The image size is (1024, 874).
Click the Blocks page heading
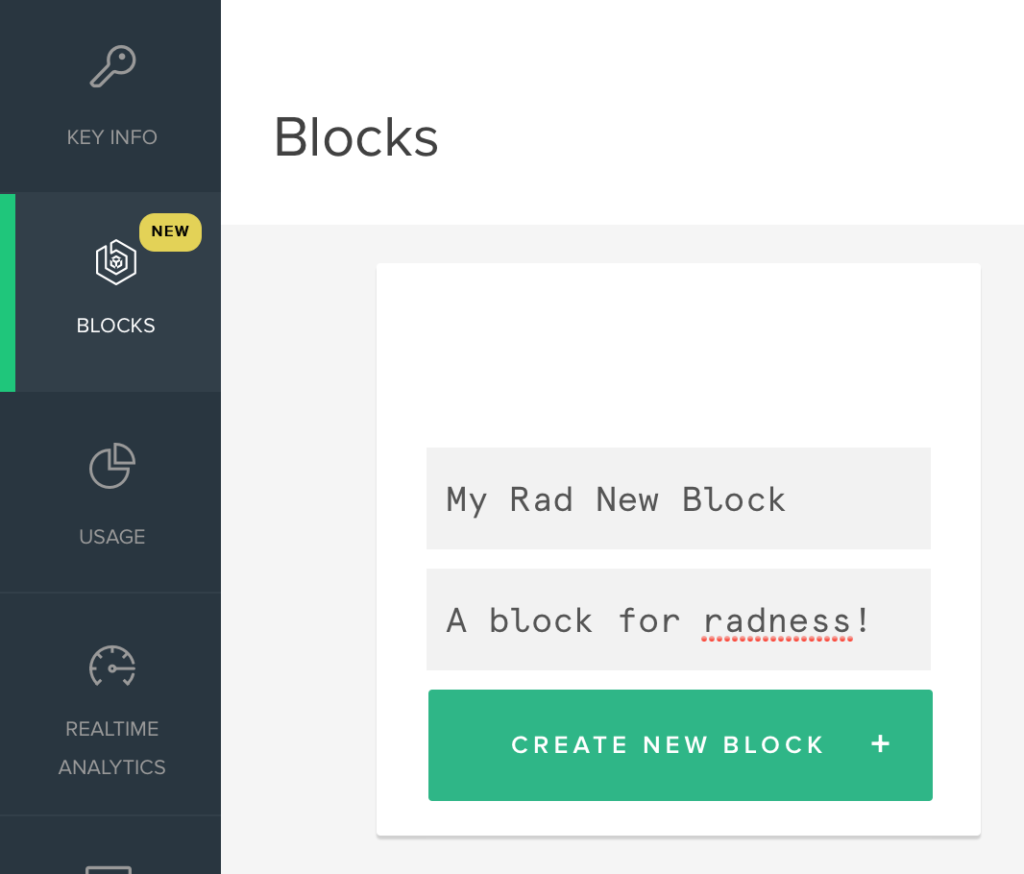(356, 138)
